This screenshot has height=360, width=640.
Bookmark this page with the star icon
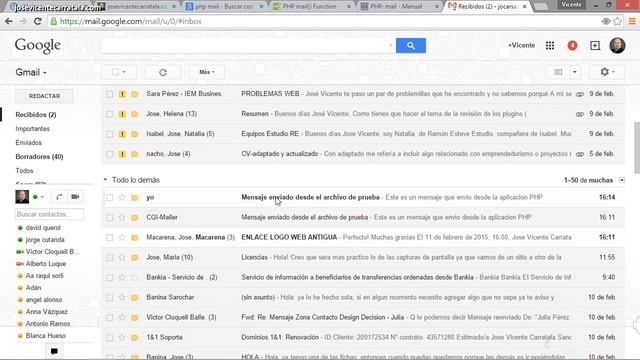pos(617,21)
